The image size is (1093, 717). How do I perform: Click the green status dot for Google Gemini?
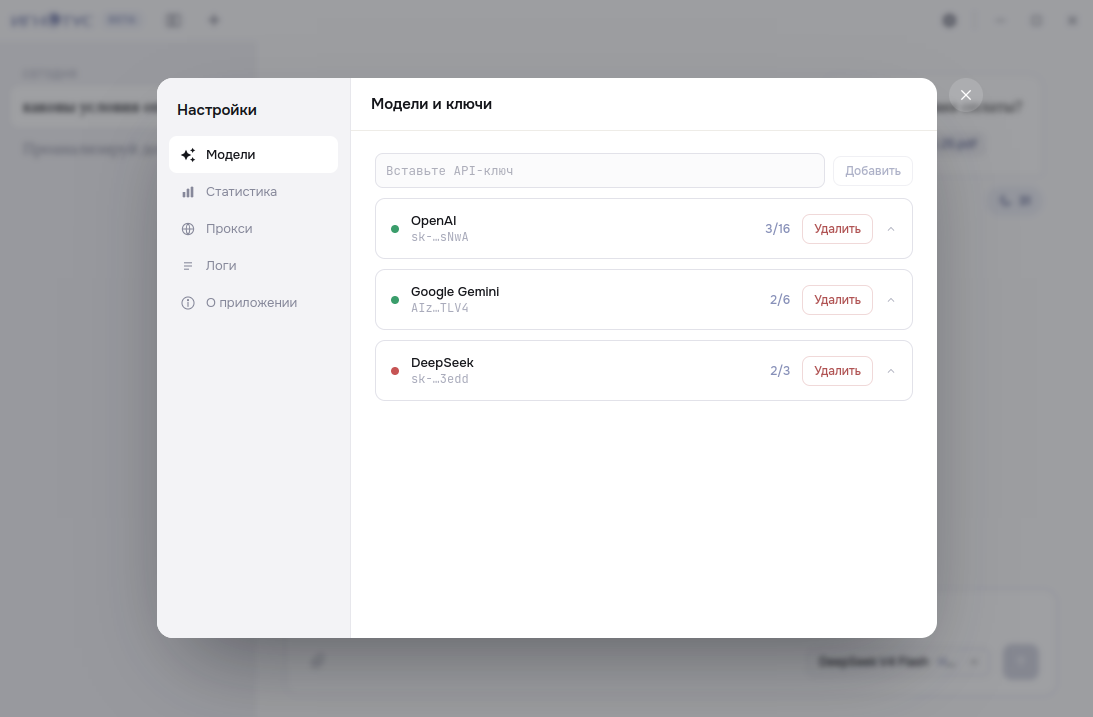pos(395,300)
